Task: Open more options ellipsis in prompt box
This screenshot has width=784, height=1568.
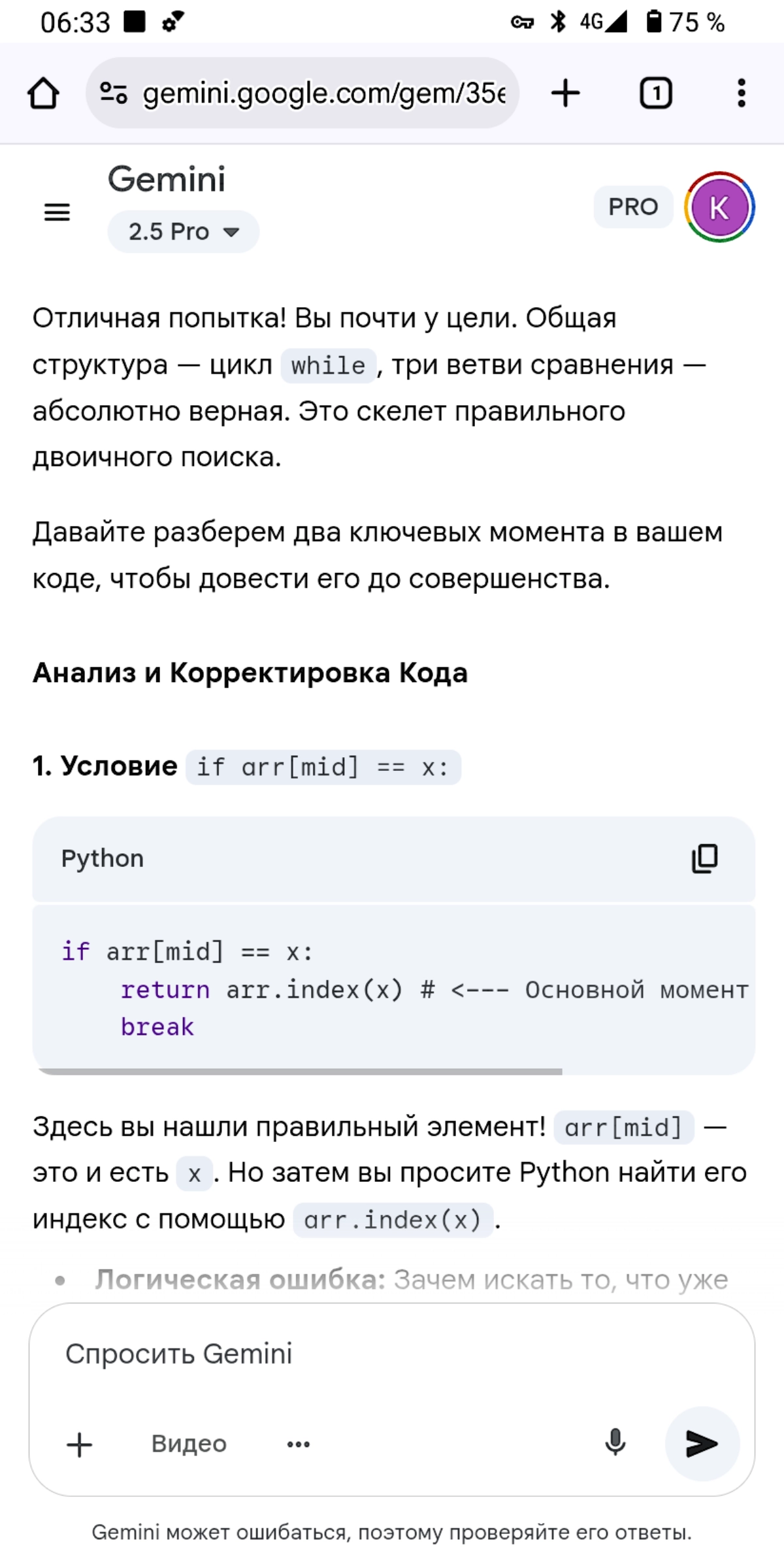Action: click(x=299, y=1444)
